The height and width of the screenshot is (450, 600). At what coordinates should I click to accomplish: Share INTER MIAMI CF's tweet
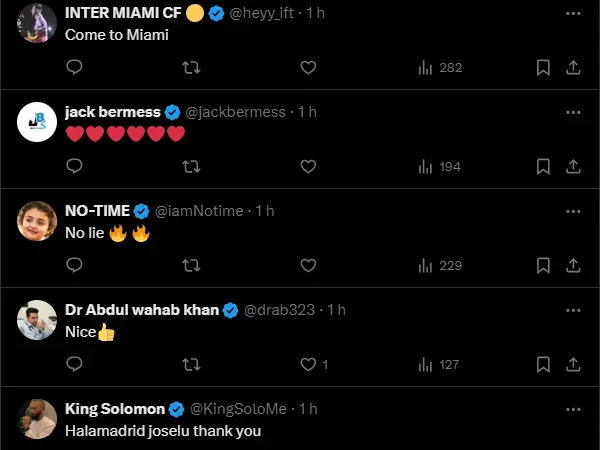[x=573, y=67]
